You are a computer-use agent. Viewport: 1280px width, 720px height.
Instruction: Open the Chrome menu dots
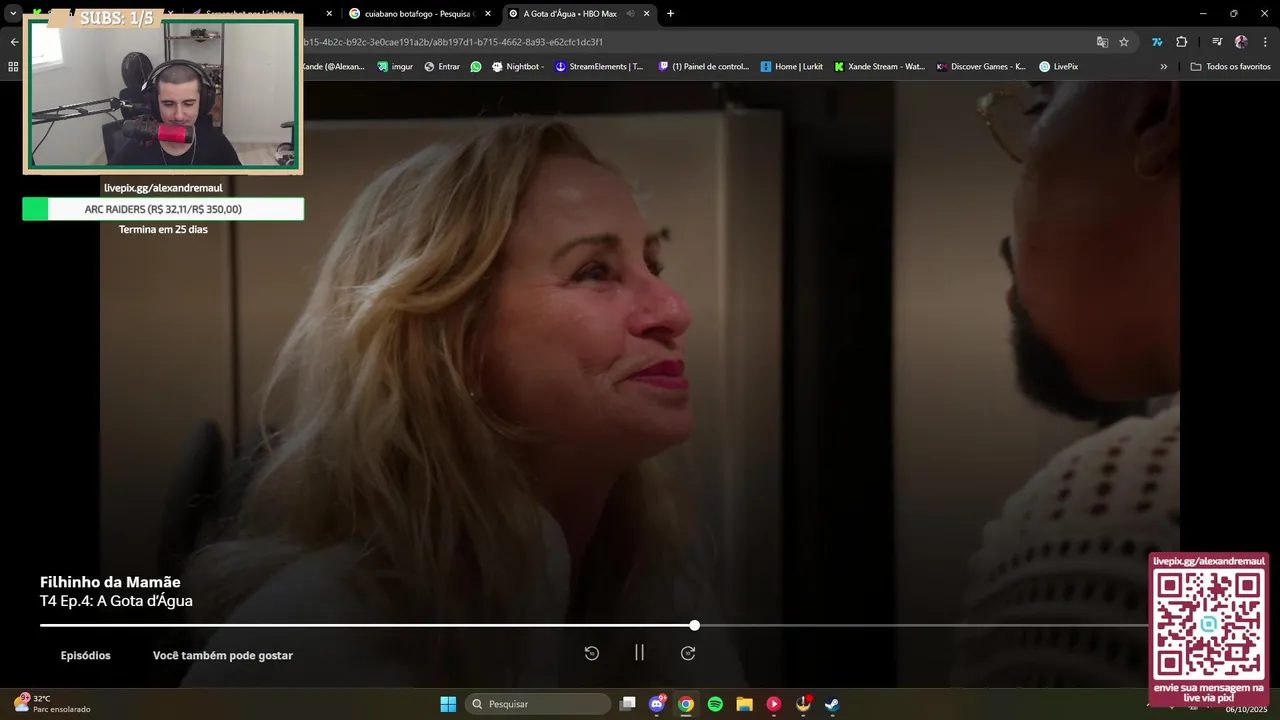1265,42
